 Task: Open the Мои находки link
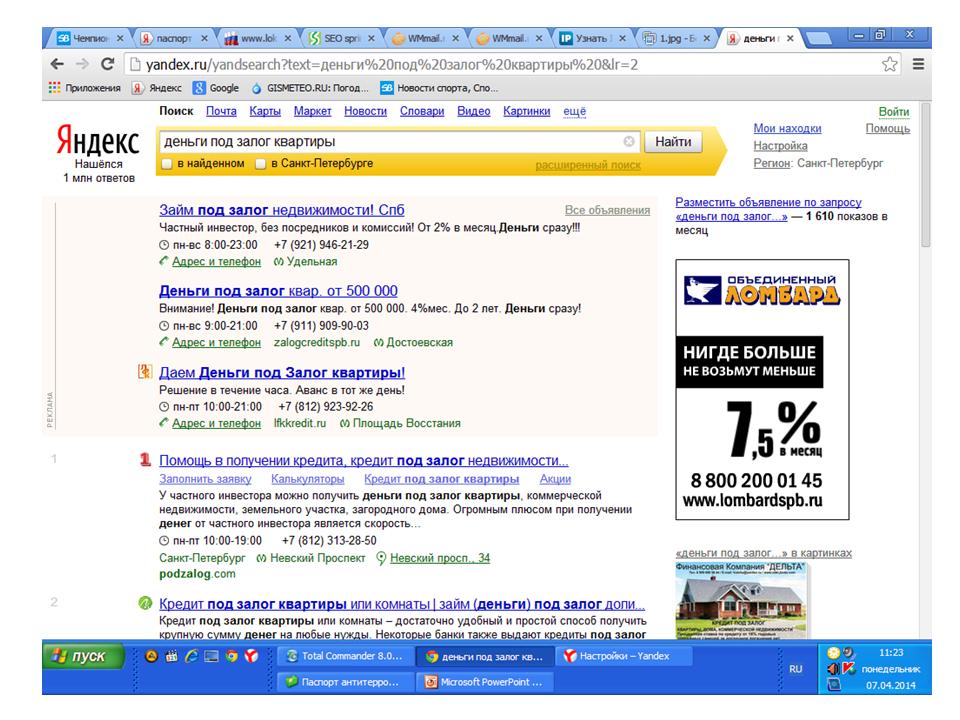[x=787, y=129]
